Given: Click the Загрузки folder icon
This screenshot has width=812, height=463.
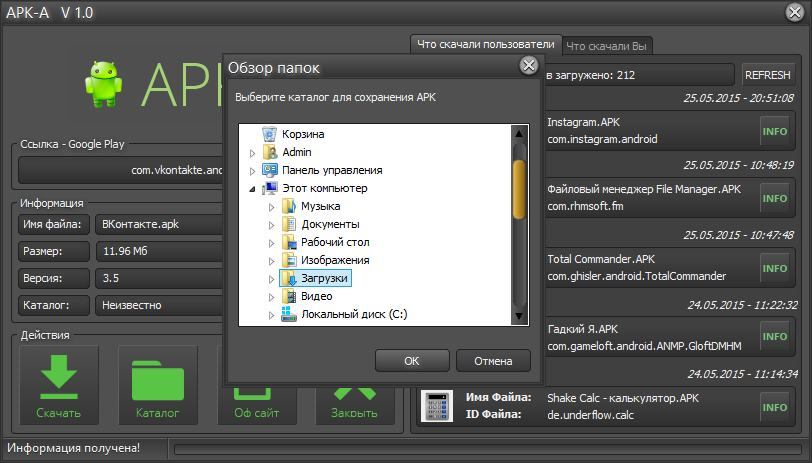Looking at the screenshot, I should pyautogui.click(x=288, y=278).
